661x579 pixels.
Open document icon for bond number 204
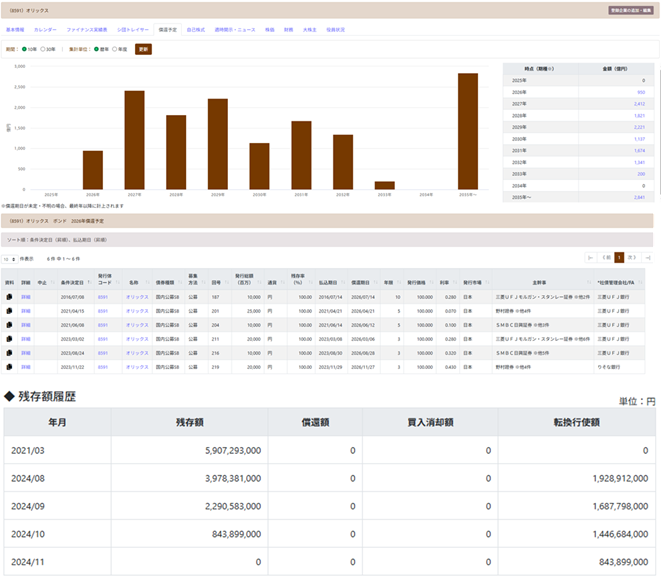click(9, 325)
